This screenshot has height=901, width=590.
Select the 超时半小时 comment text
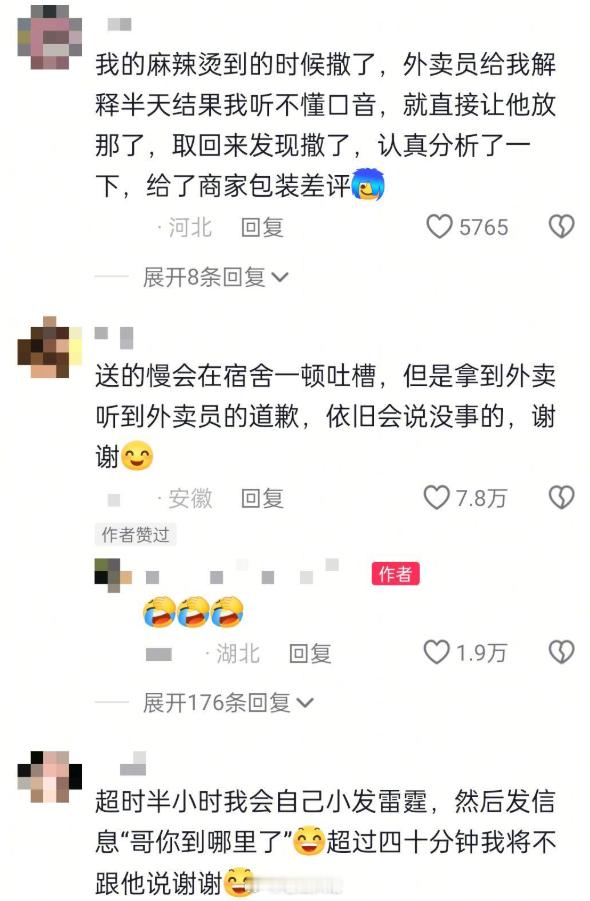(326, 843)
